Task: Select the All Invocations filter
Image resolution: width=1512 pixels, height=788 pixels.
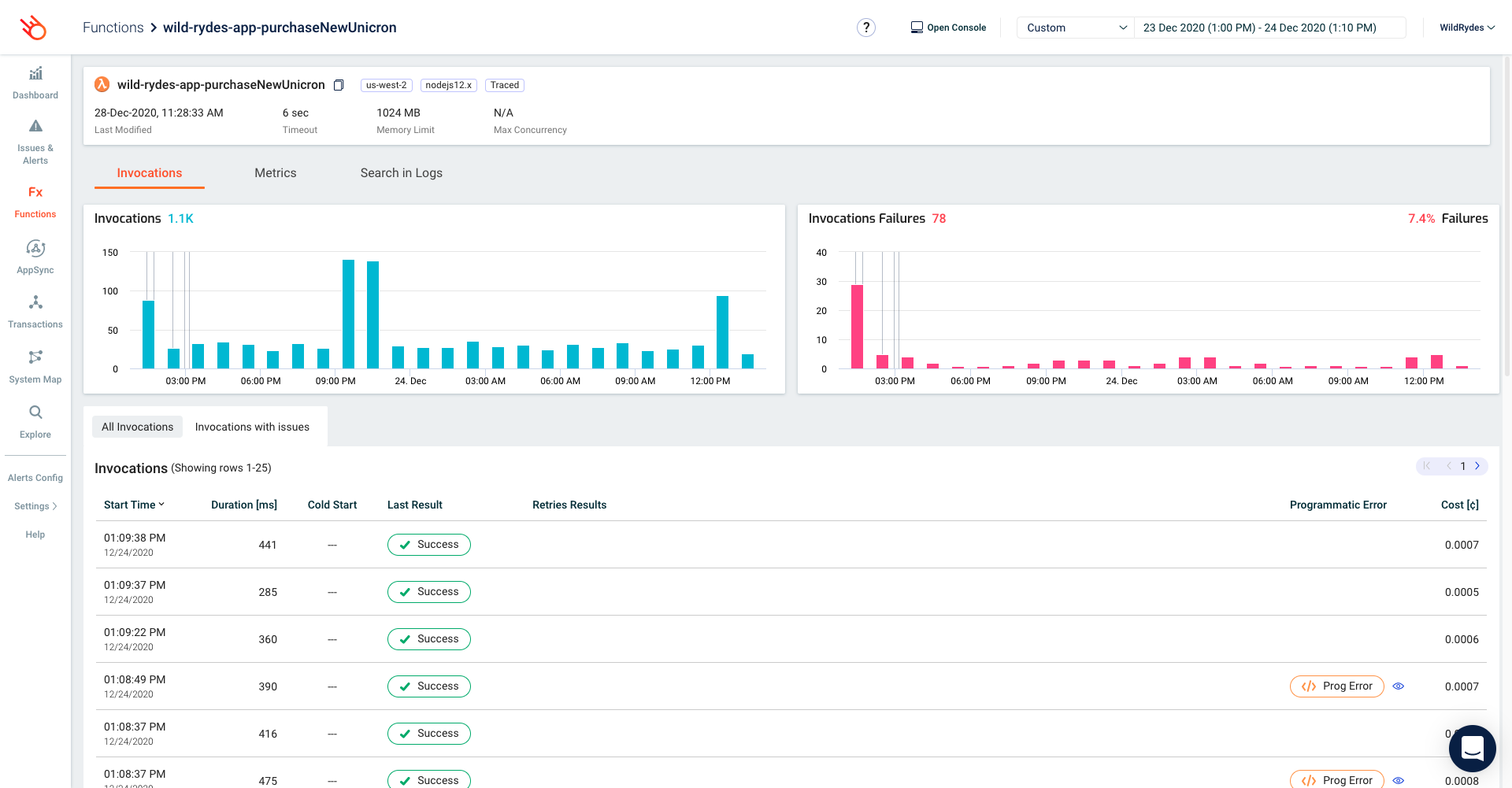Action: click(x=137, y=427)
